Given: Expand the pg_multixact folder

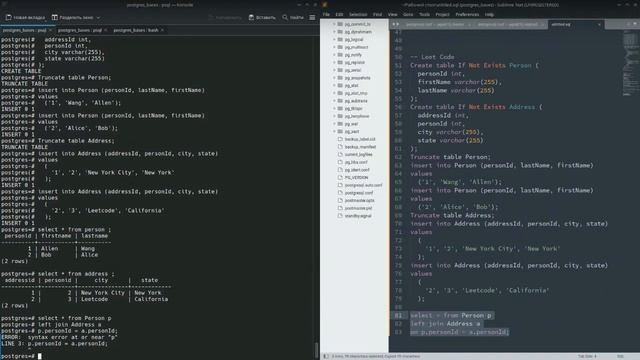Looking at the screenshot, I should (334, 47).
